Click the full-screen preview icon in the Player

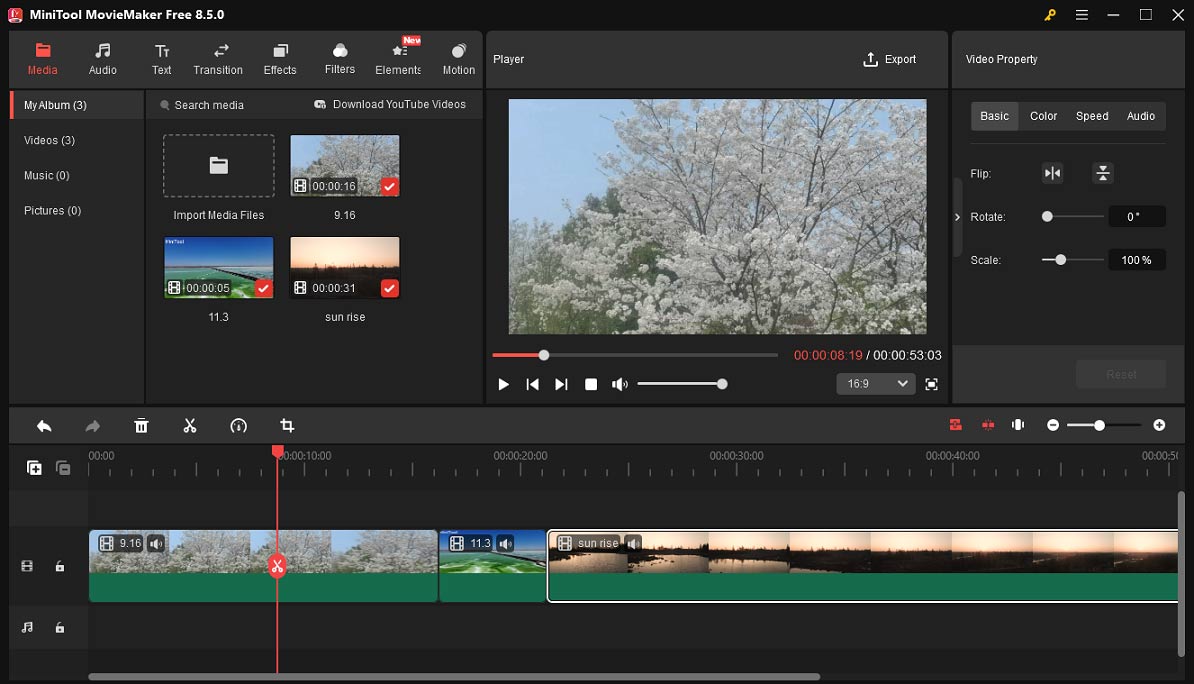pos(932,383)
